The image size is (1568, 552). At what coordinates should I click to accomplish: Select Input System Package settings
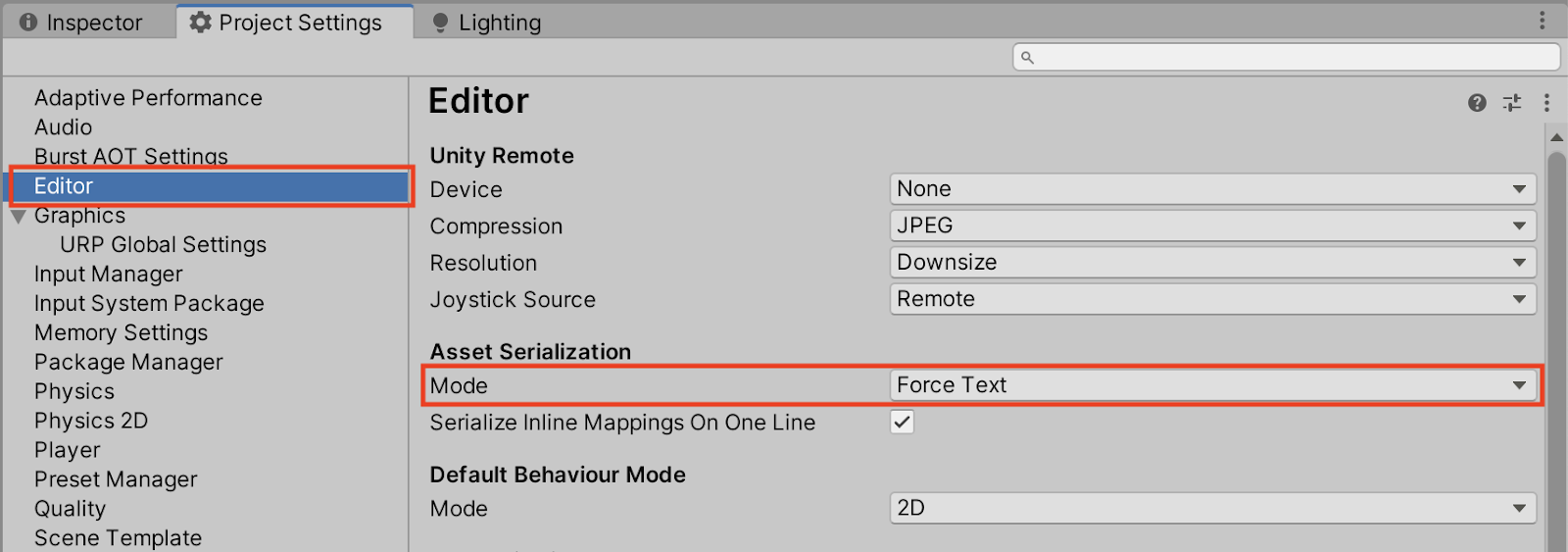pos(149,304)
